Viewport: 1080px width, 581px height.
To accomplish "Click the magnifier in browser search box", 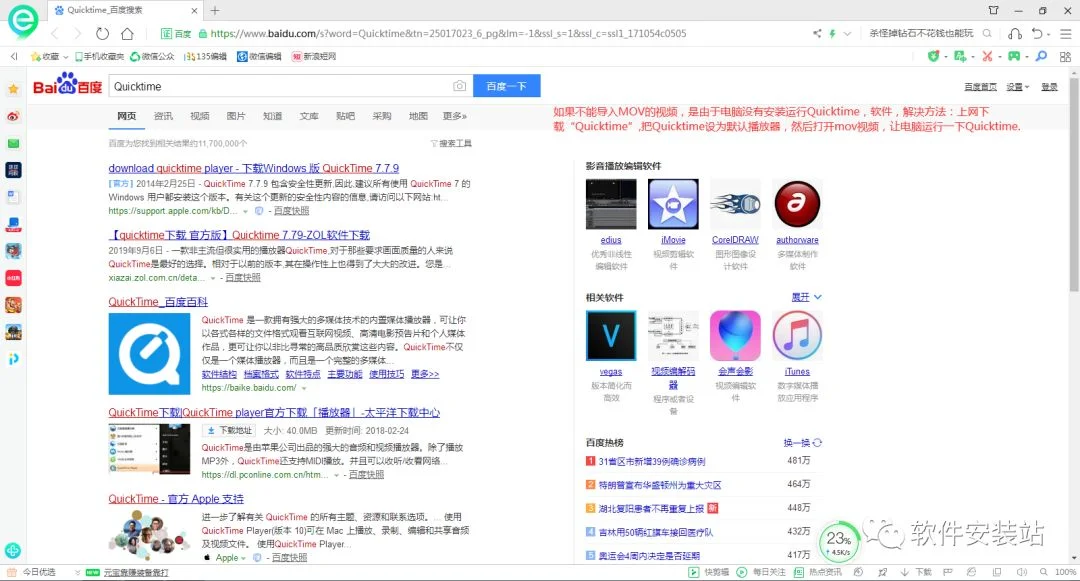I will coord(987,33).
